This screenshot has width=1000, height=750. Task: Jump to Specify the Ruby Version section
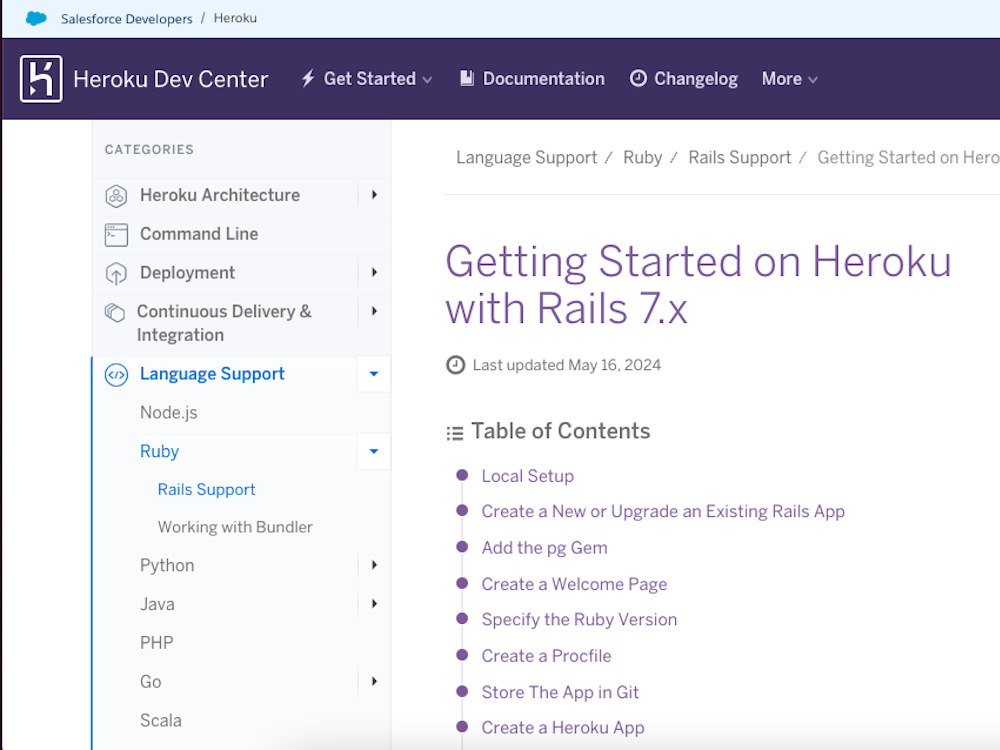[x=579, y=620]
